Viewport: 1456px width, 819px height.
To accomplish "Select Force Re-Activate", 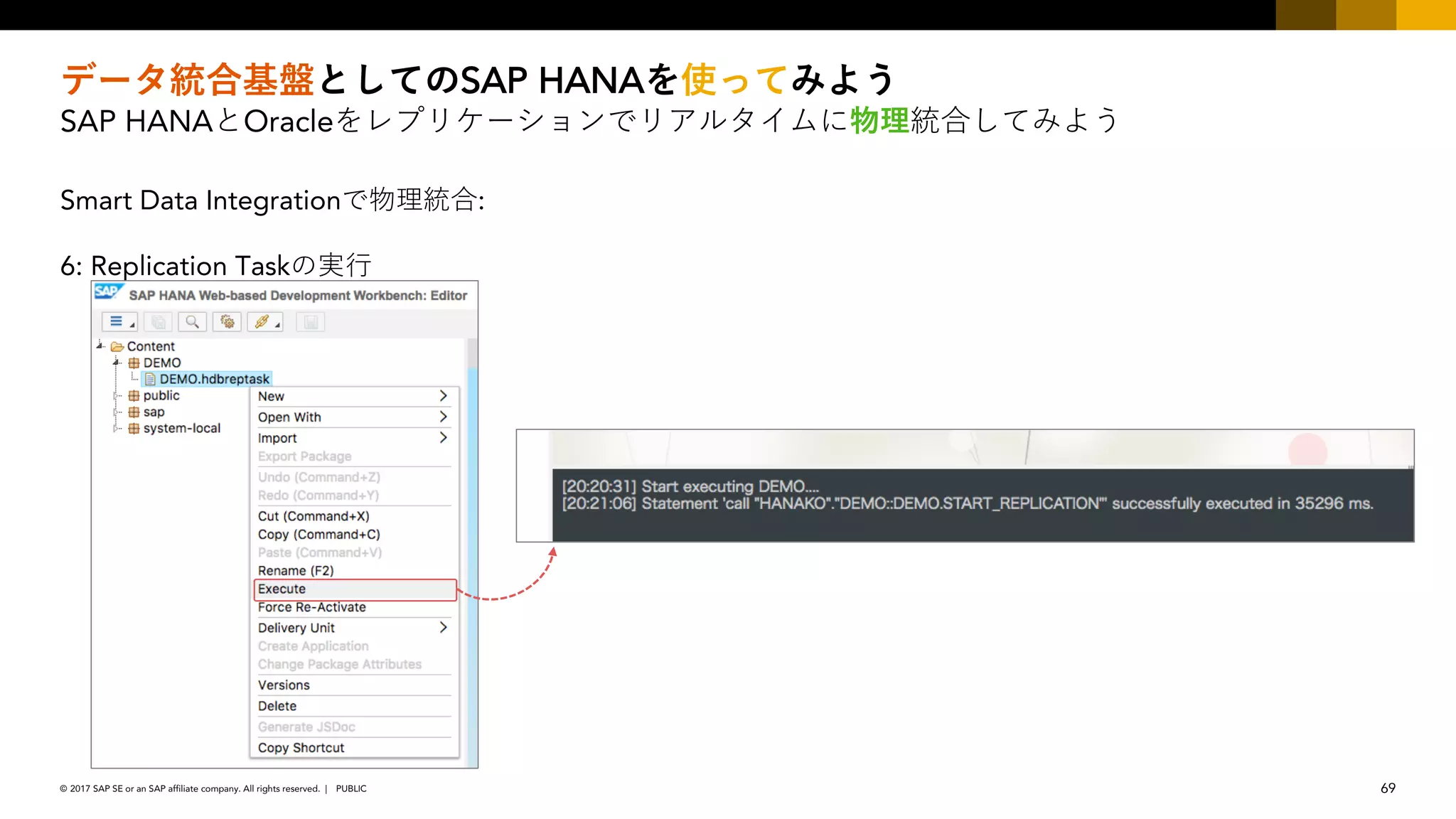I will click(354, 608).
